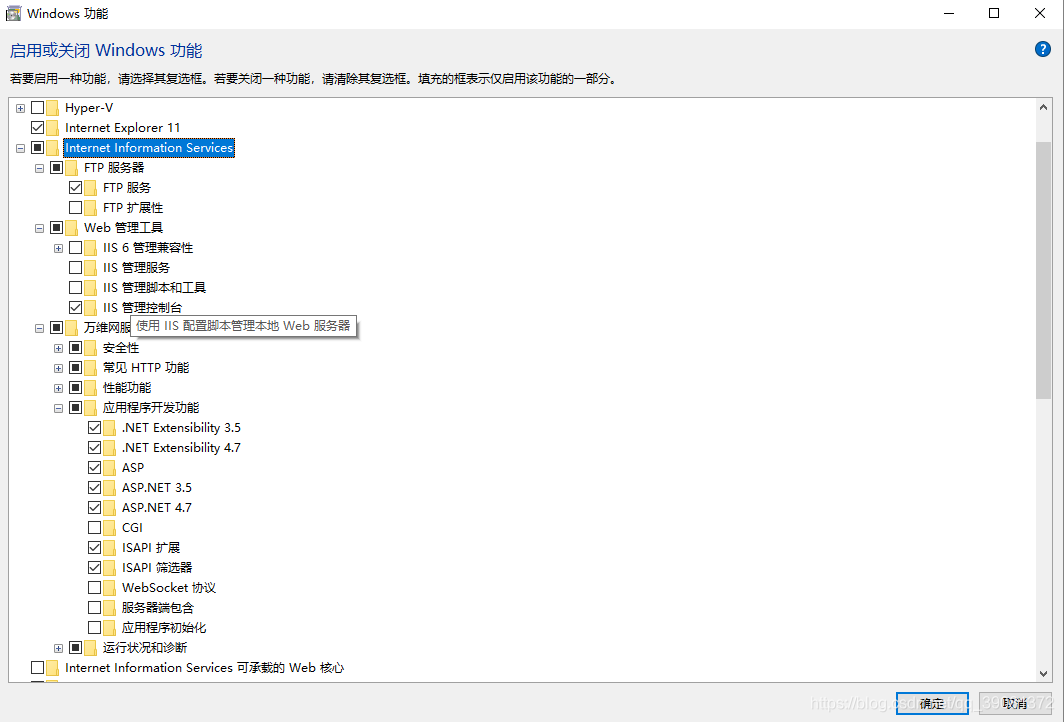Click folder icon next to Hyper-V
Screen dimensions: 1064x722
tap(53, 108)
